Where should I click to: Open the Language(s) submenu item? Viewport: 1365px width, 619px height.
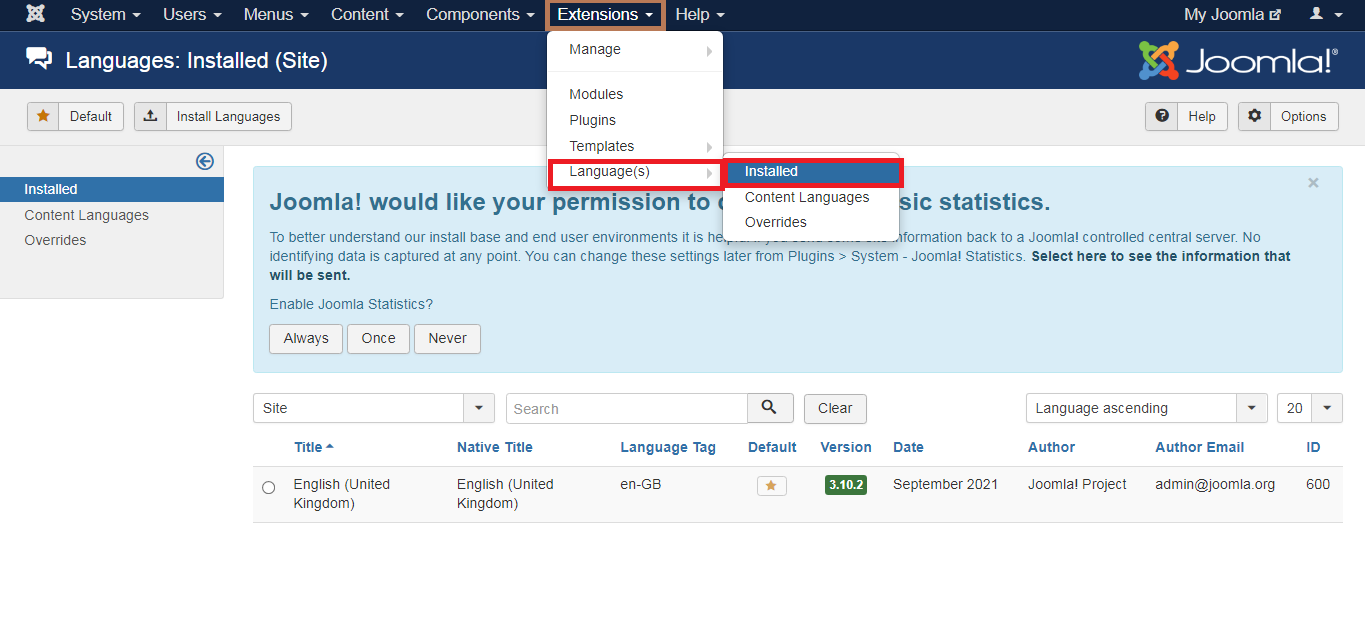[x=635, y=172]
